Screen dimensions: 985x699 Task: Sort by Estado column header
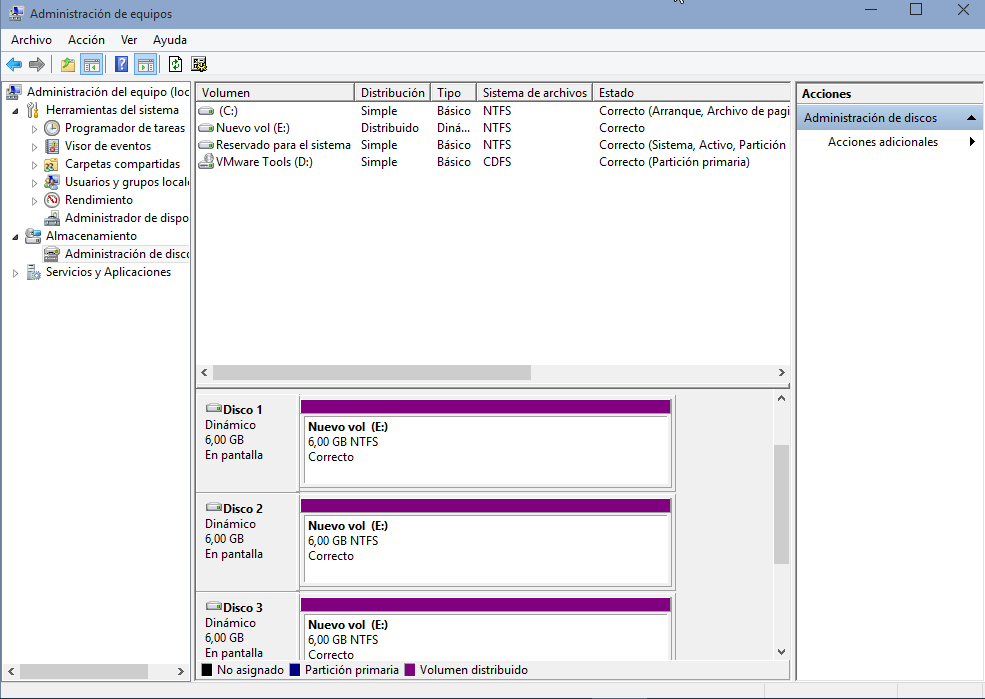tap(691, 92)
